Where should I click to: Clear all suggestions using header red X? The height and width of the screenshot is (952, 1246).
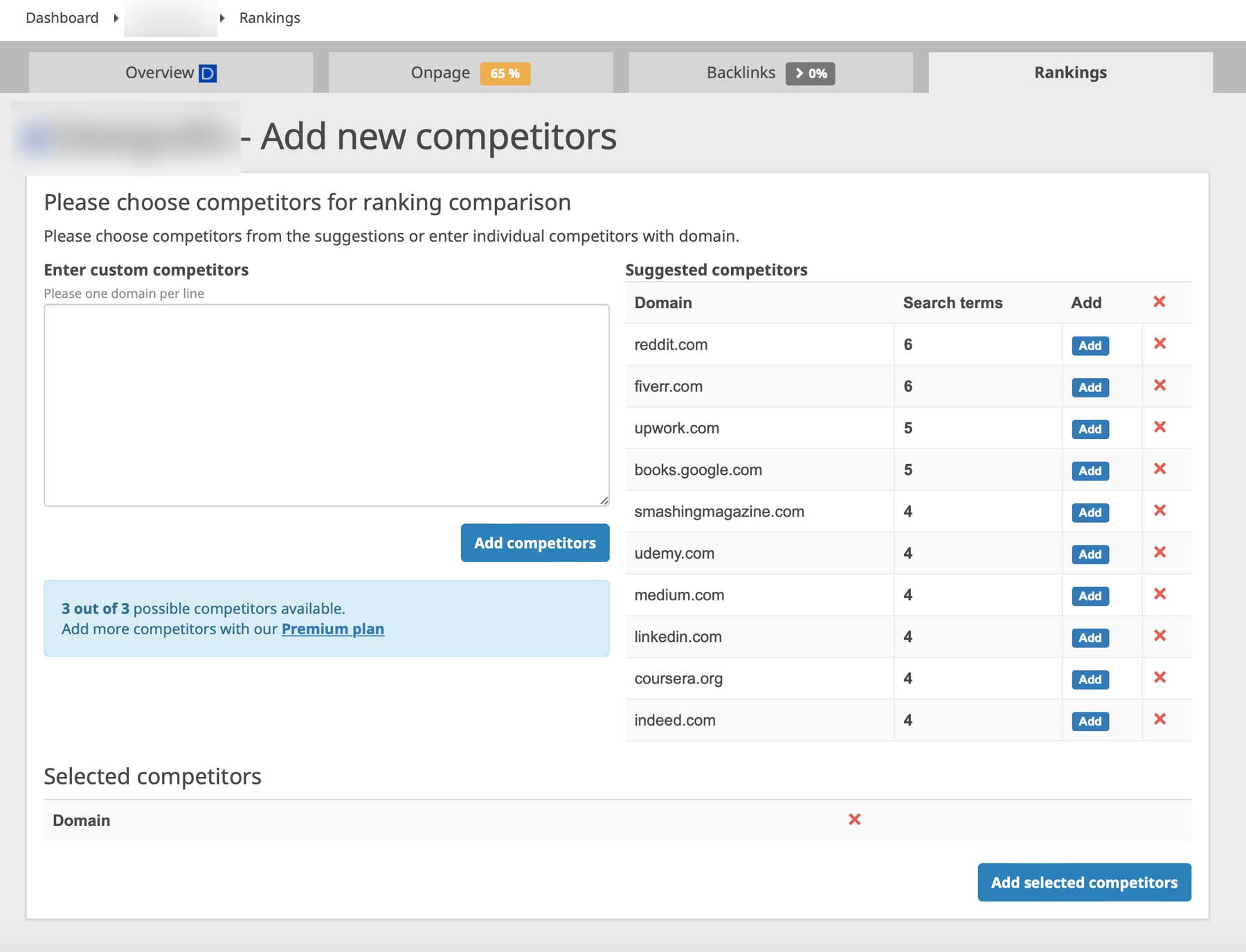tap(1160, 302)
